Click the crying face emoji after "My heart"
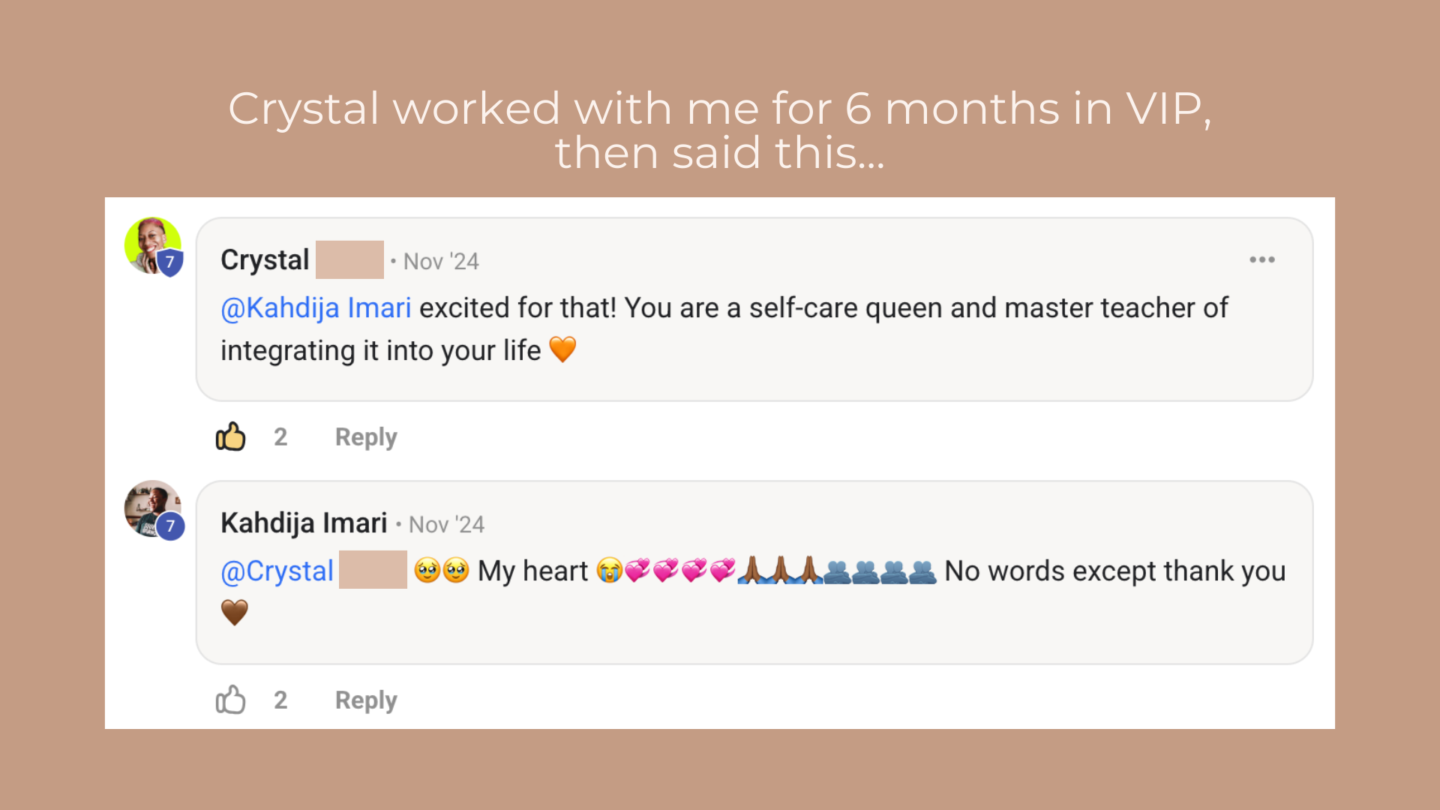This screenshot has width=1440, height=810. point(607,571)
